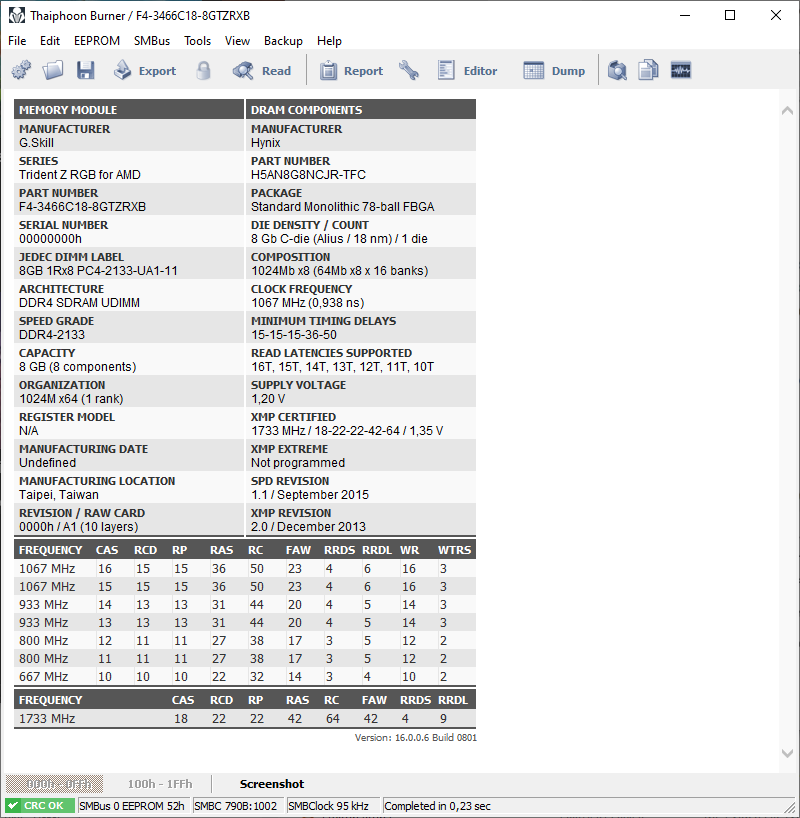
Task: Click the Taipei, Taiwan location value
Action: [x=59, y=495]
